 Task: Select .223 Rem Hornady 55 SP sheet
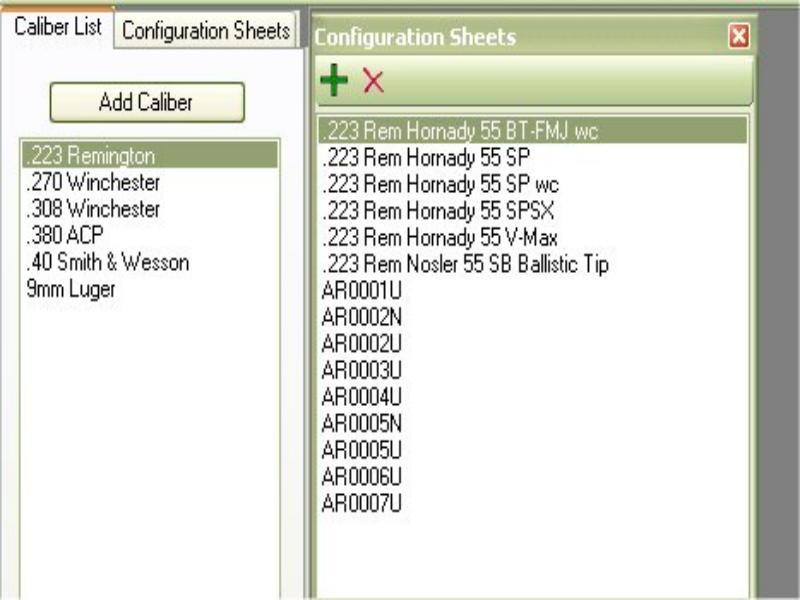533,157
